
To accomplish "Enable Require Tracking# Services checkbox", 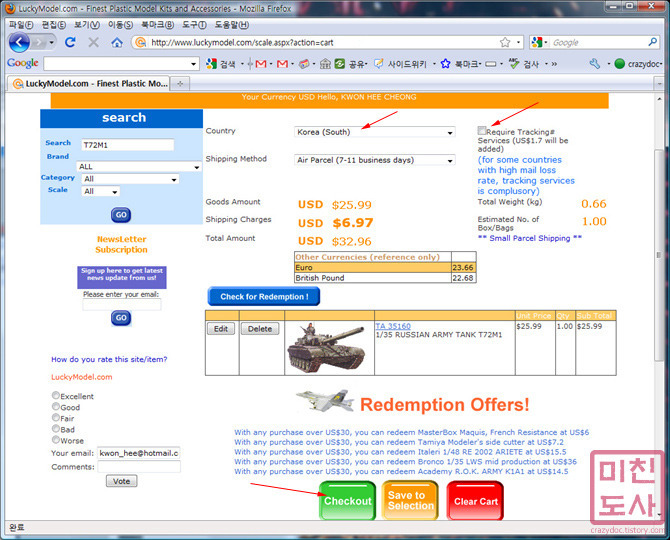I will click(x=482, y=130).
